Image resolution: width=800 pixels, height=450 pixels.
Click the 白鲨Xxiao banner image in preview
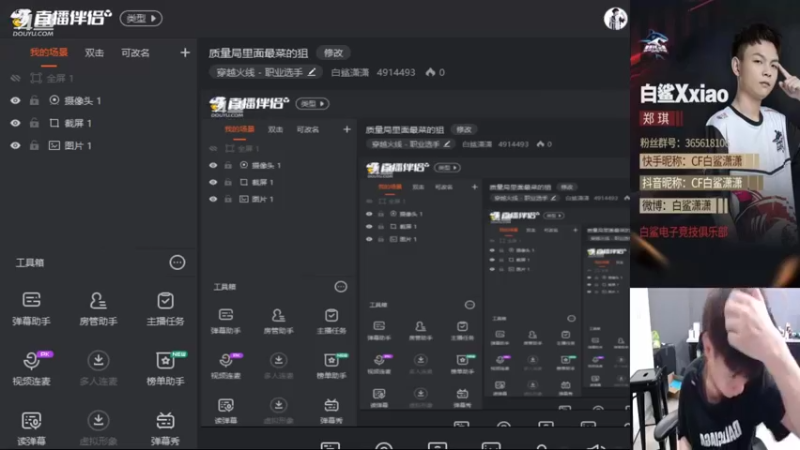[715, 143]
